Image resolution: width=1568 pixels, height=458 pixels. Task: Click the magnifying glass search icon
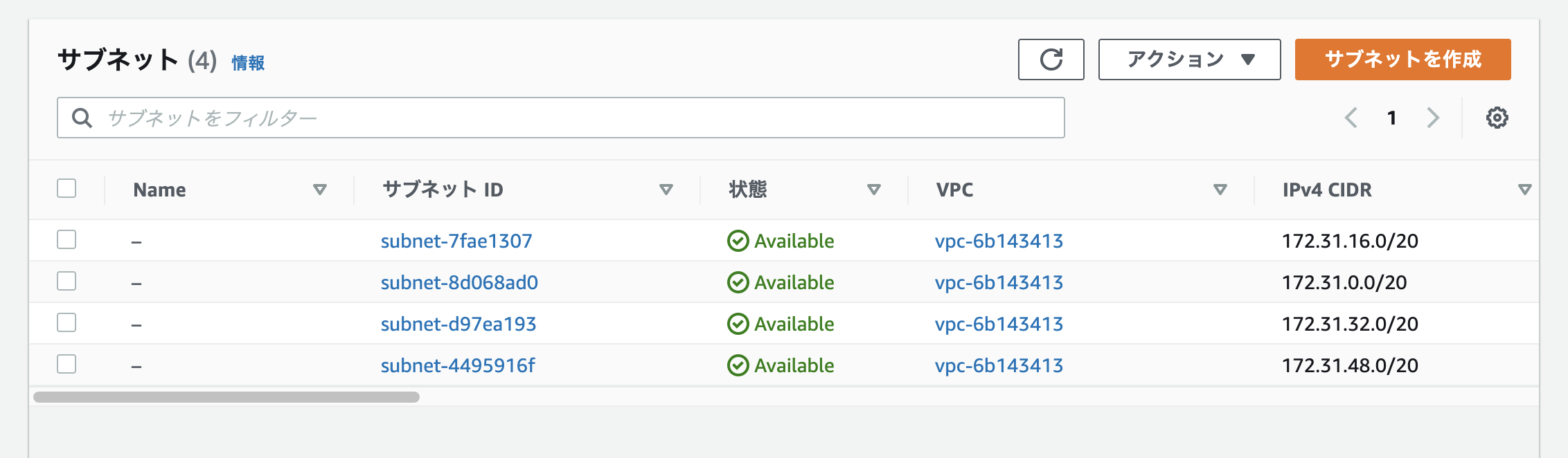[83, 117]
